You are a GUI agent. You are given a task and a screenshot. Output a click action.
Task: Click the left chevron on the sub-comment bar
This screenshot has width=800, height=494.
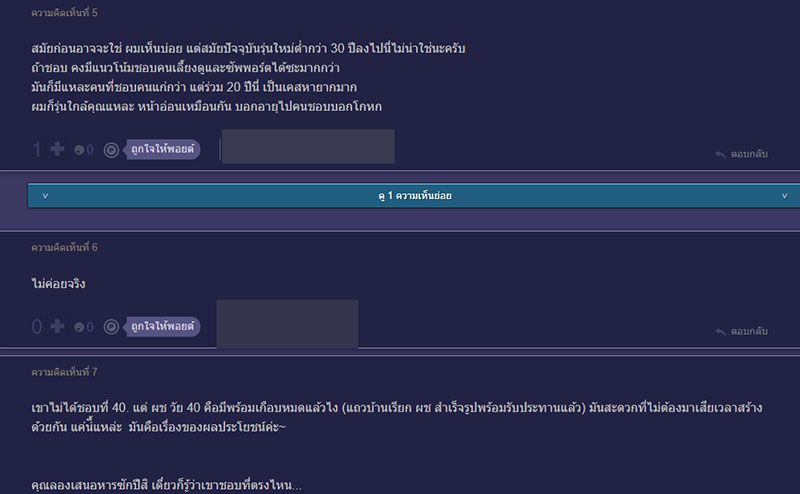tap(45, 197)
